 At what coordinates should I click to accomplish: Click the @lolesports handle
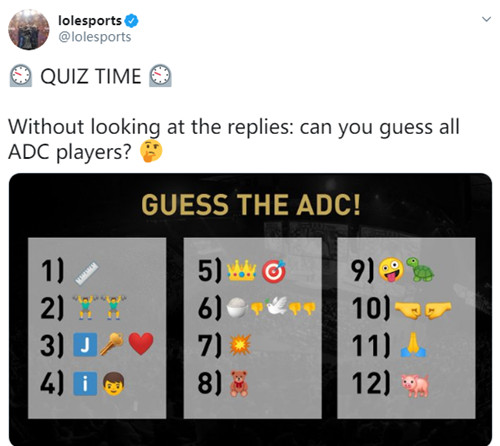pos(95,37)
